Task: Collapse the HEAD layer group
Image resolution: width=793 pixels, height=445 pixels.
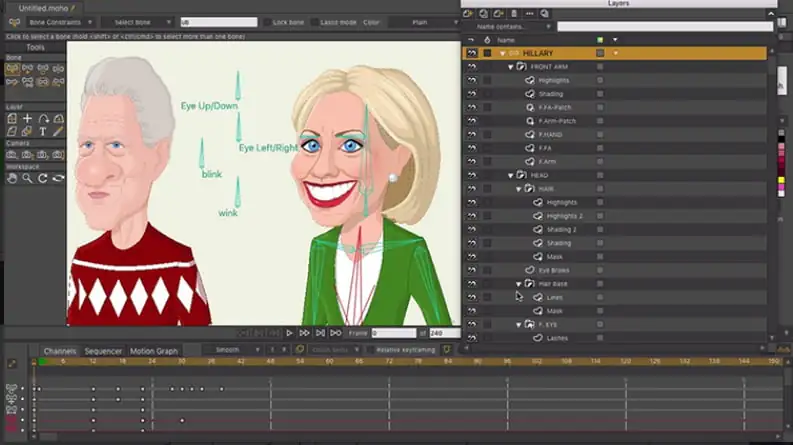Action: [510, 175]
